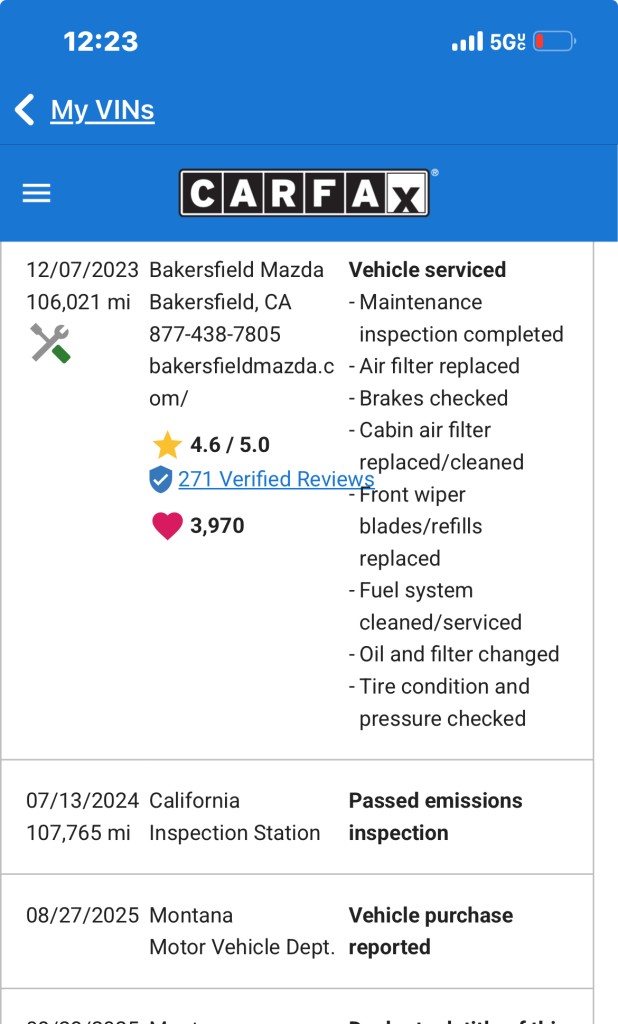Open the hamburger menu

(36, 193)
